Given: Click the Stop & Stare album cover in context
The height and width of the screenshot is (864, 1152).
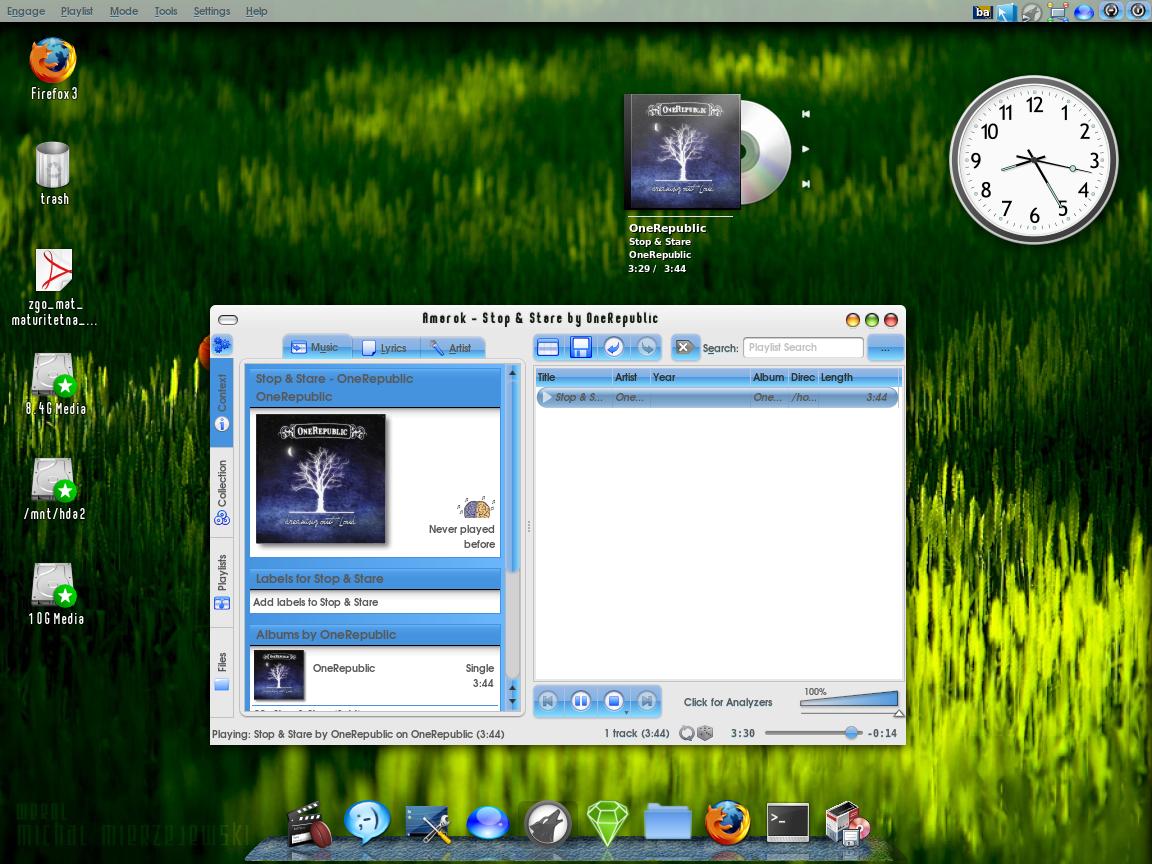Looking at the screenshot, I should (x=320, y=478).
